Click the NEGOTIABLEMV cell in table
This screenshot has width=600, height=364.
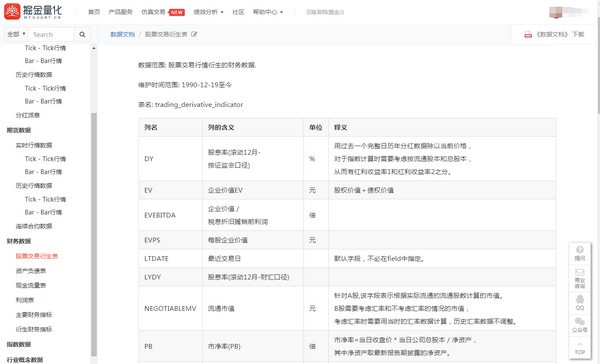(170, 309)
